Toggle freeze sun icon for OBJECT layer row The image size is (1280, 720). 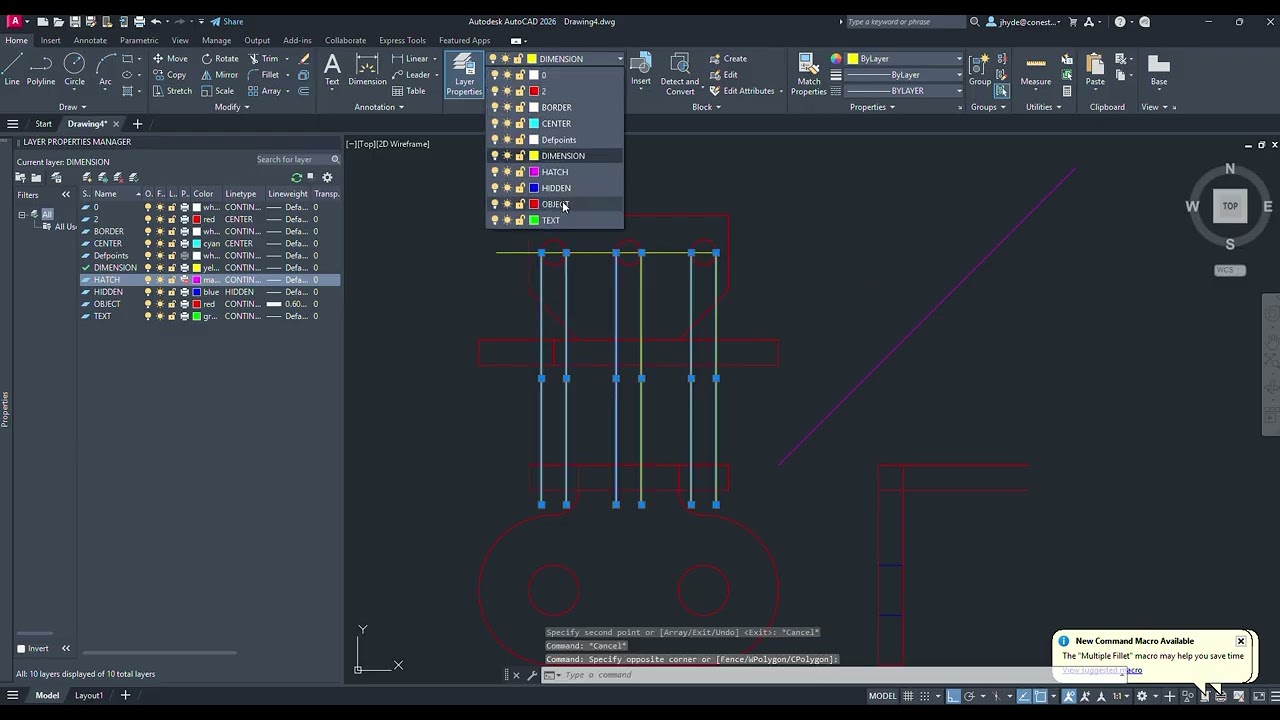(160, 304)
